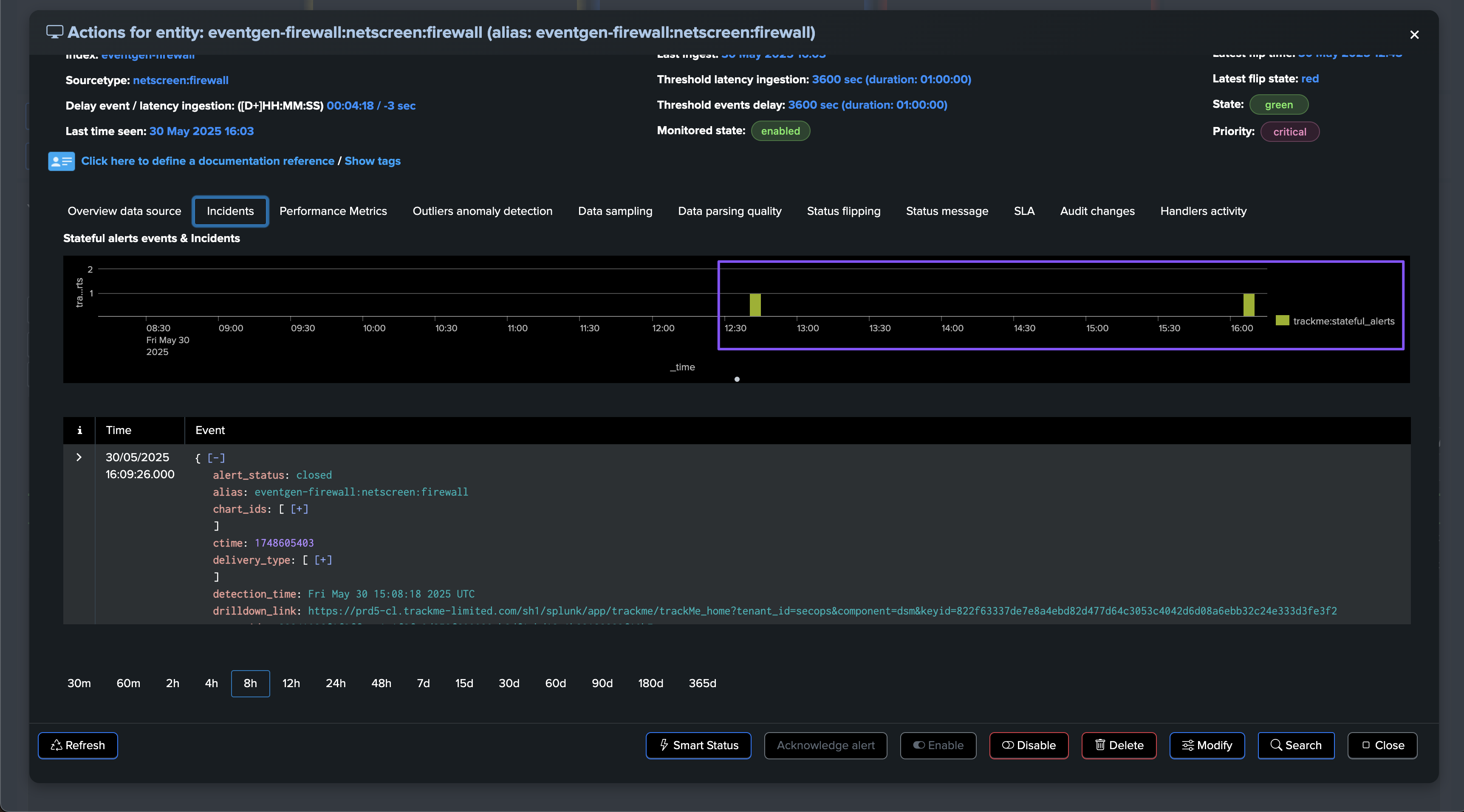Click the Disable toggle button

(1028, 745)
